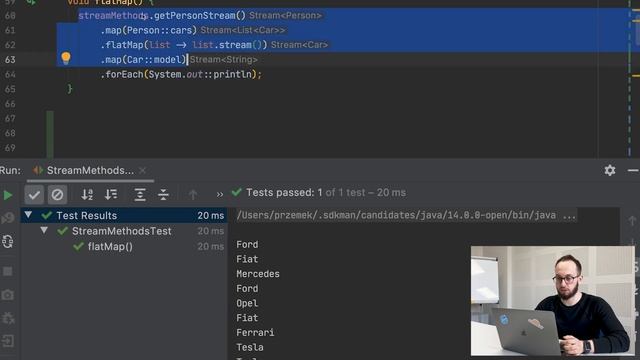
Task: Click line number 64 in gutter
Action: click(10, 74)
